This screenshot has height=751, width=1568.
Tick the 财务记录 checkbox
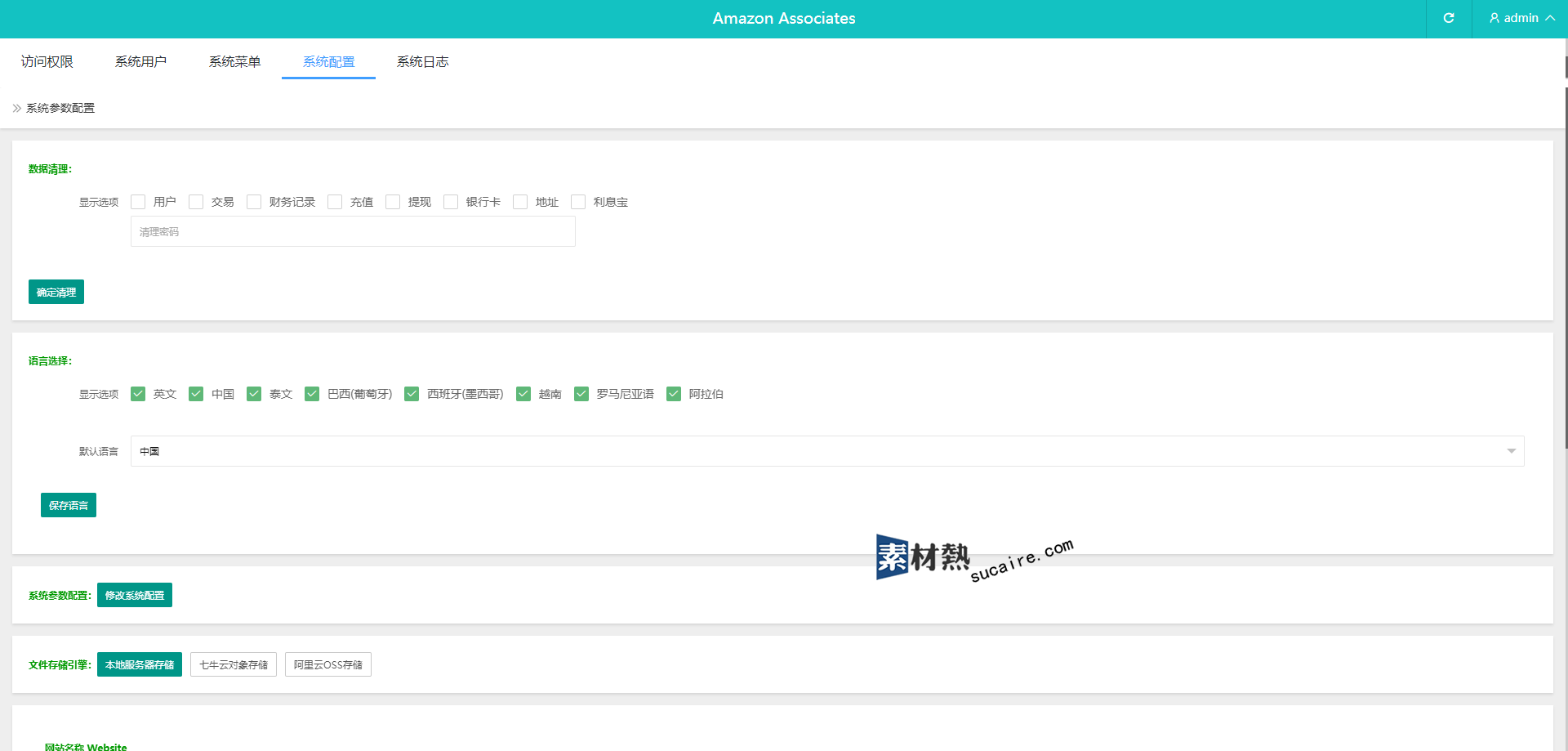(x=254, y=202)
